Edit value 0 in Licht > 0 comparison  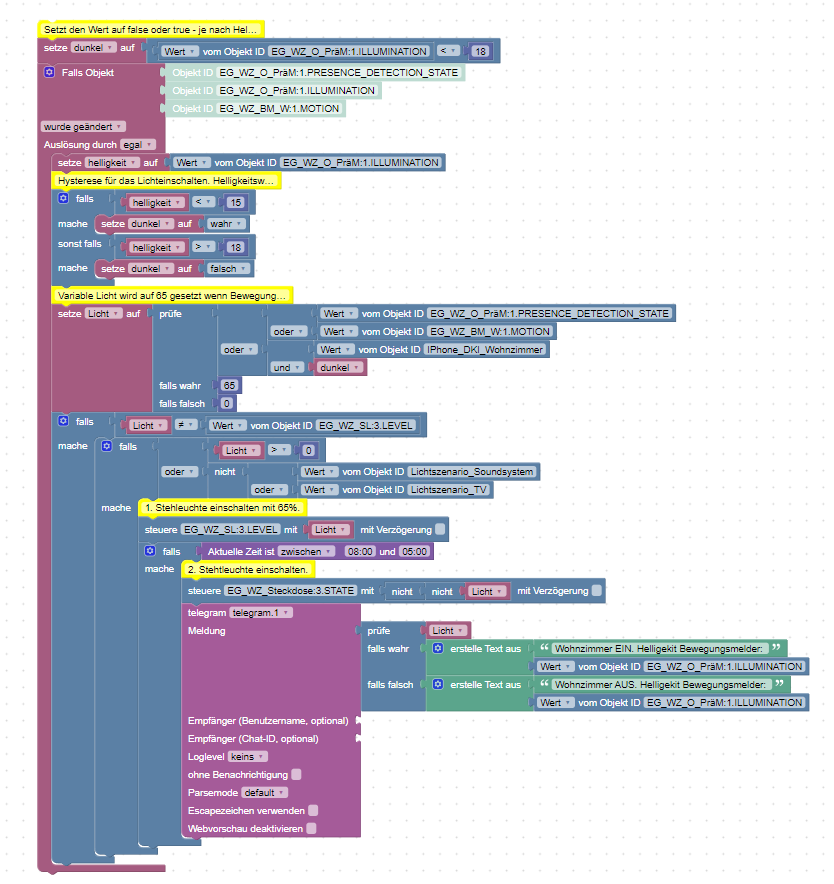click(308, 450)
